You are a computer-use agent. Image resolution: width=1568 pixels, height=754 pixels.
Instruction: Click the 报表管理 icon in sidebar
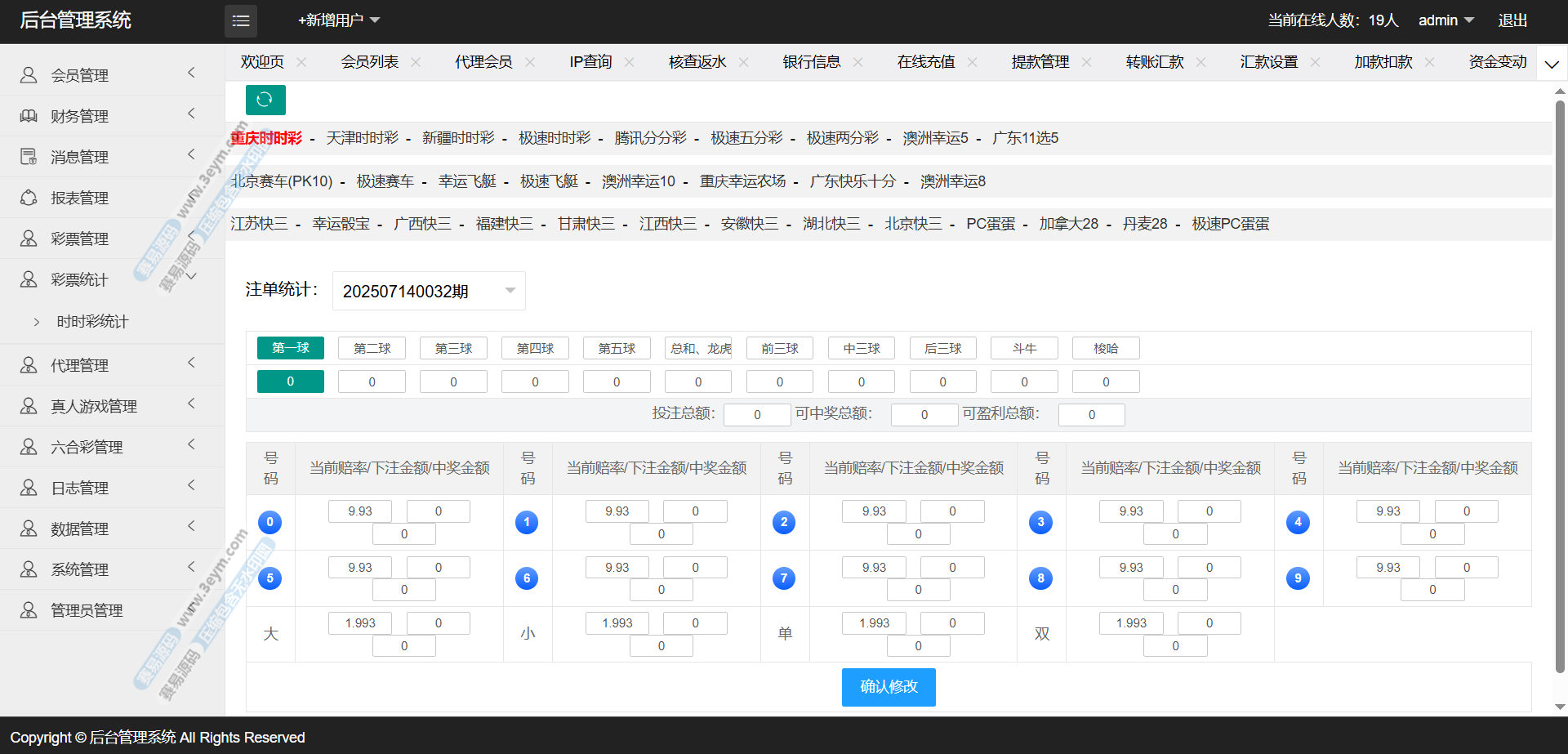tap(29, 198)
